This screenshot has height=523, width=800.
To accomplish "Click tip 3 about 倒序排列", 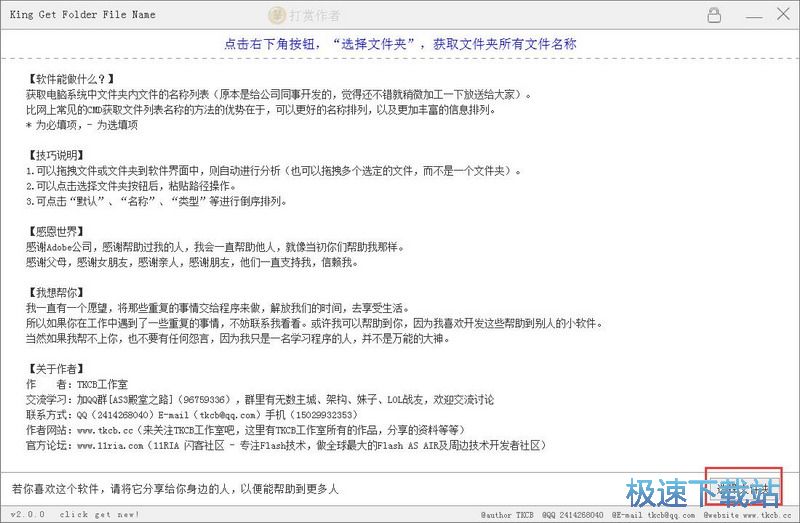I will pos(156,202).
